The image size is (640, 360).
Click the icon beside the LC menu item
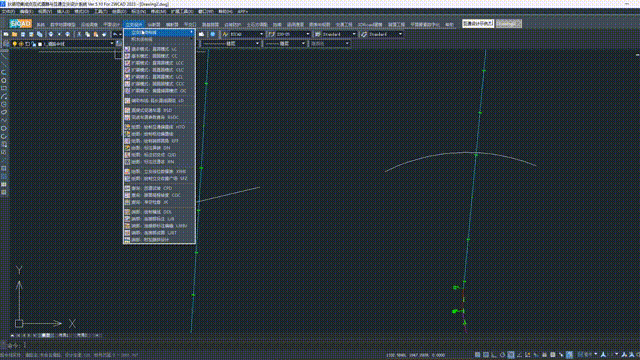(127, 49)
